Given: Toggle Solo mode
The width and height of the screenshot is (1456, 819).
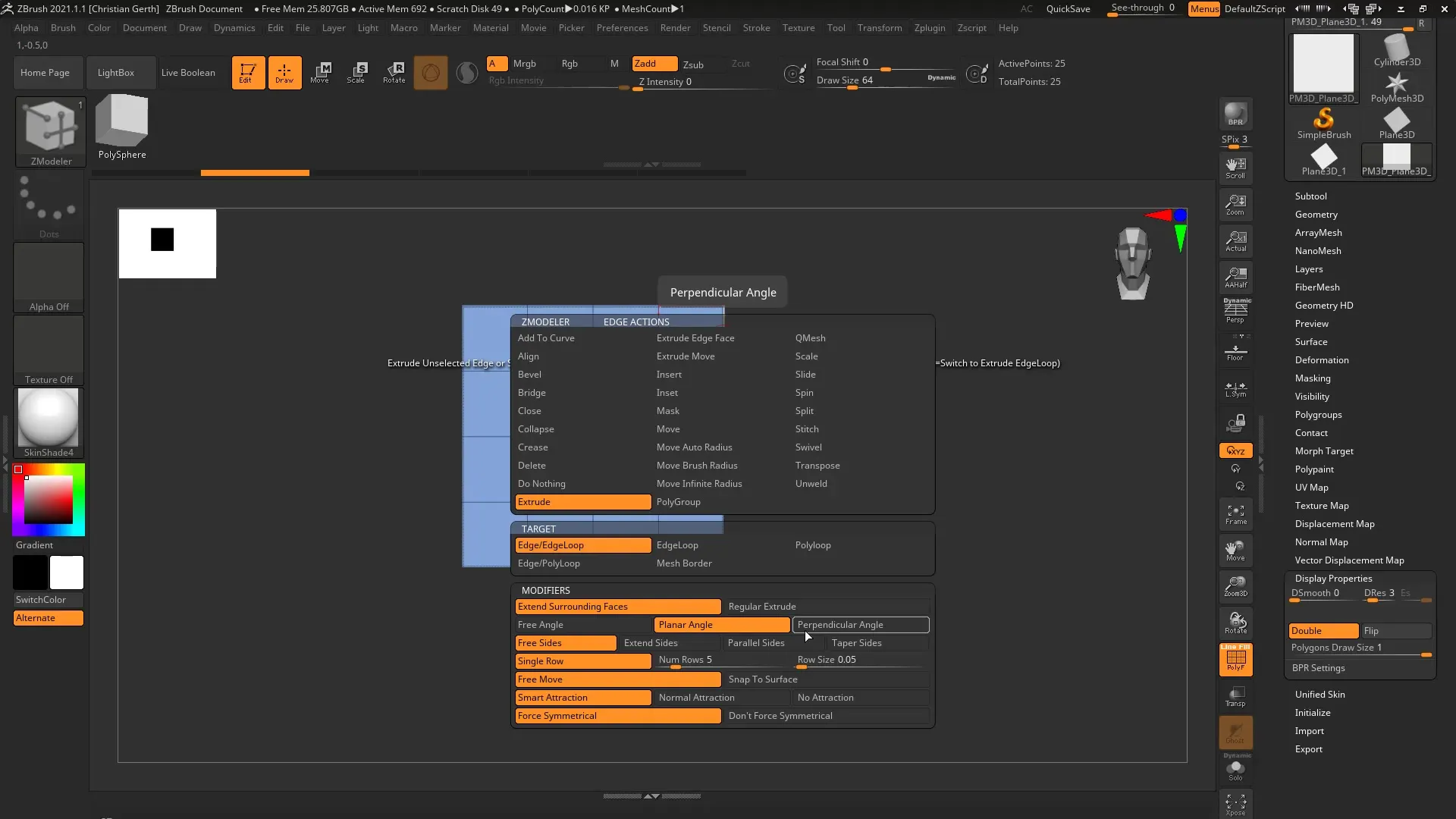Looking at the screenshot, I should coord(1235,770).
